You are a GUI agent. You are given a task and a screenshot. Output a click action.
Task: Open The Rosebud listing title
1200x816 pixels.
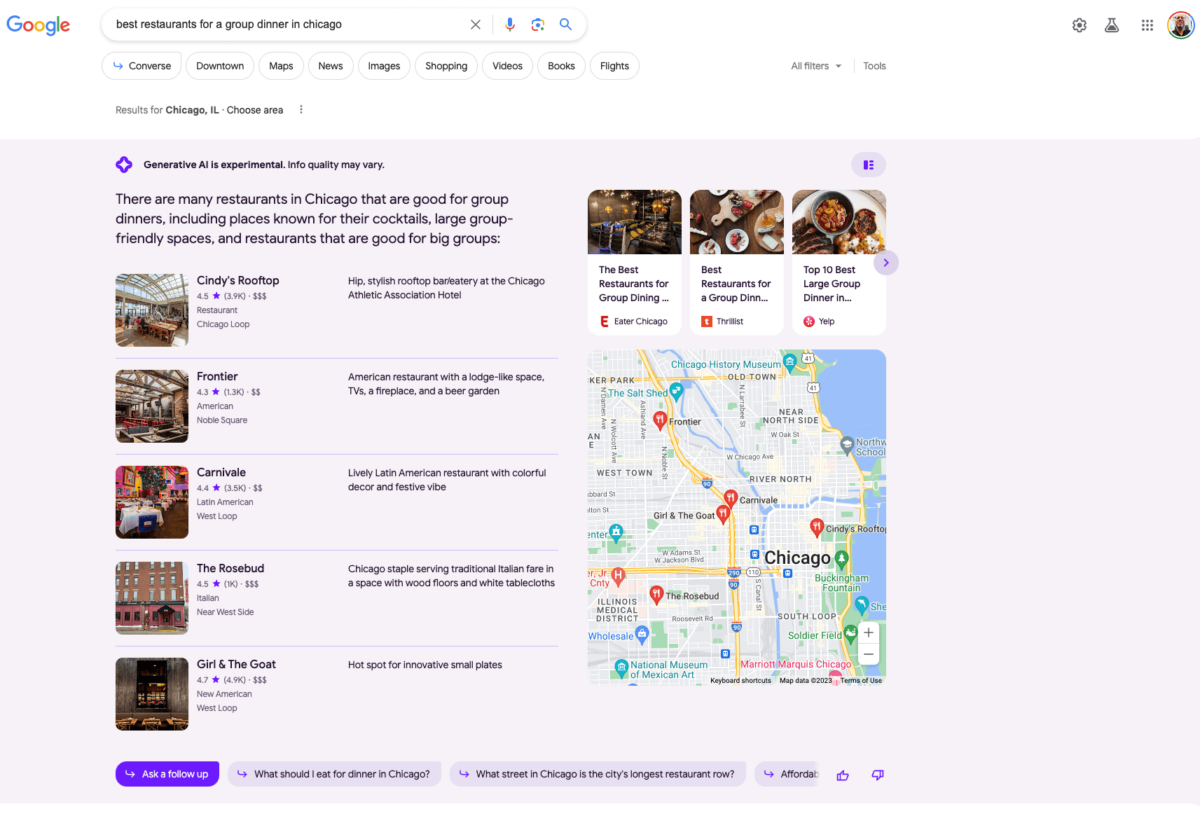tap(230, 569)
